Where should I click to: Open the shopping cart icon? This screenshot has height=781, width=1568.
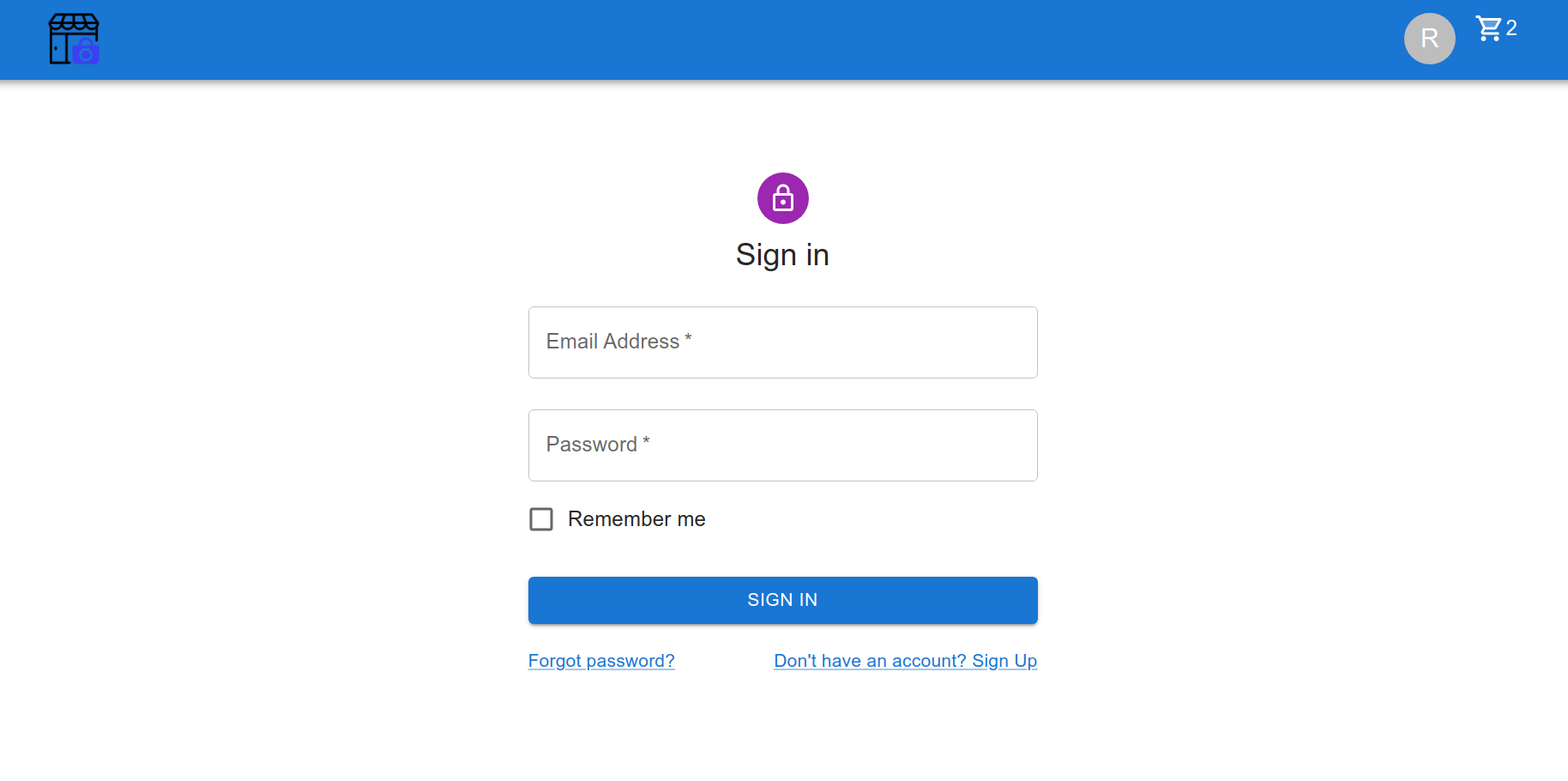[1489, 28]
